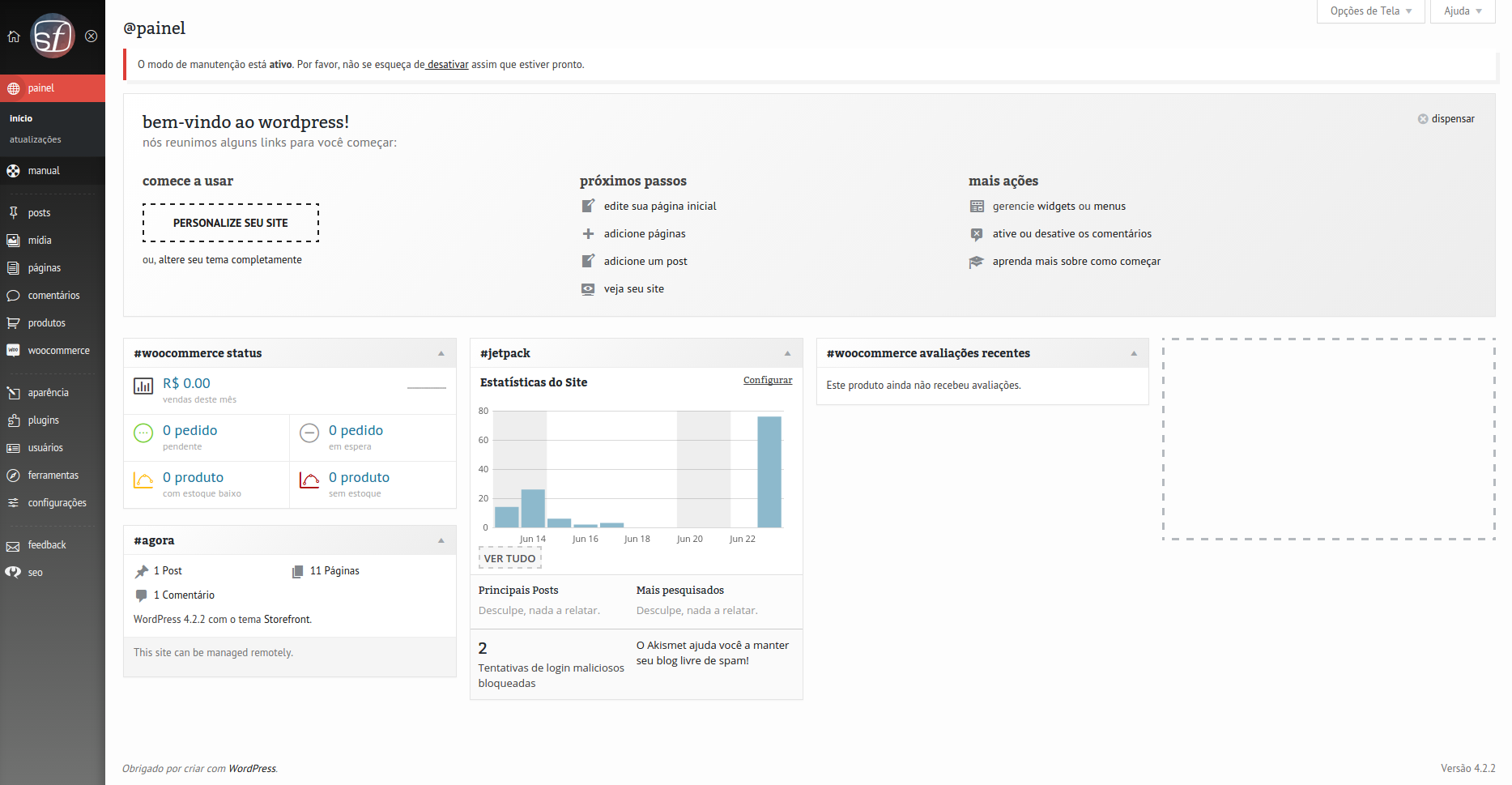Select início submenu item

[21, 118]
